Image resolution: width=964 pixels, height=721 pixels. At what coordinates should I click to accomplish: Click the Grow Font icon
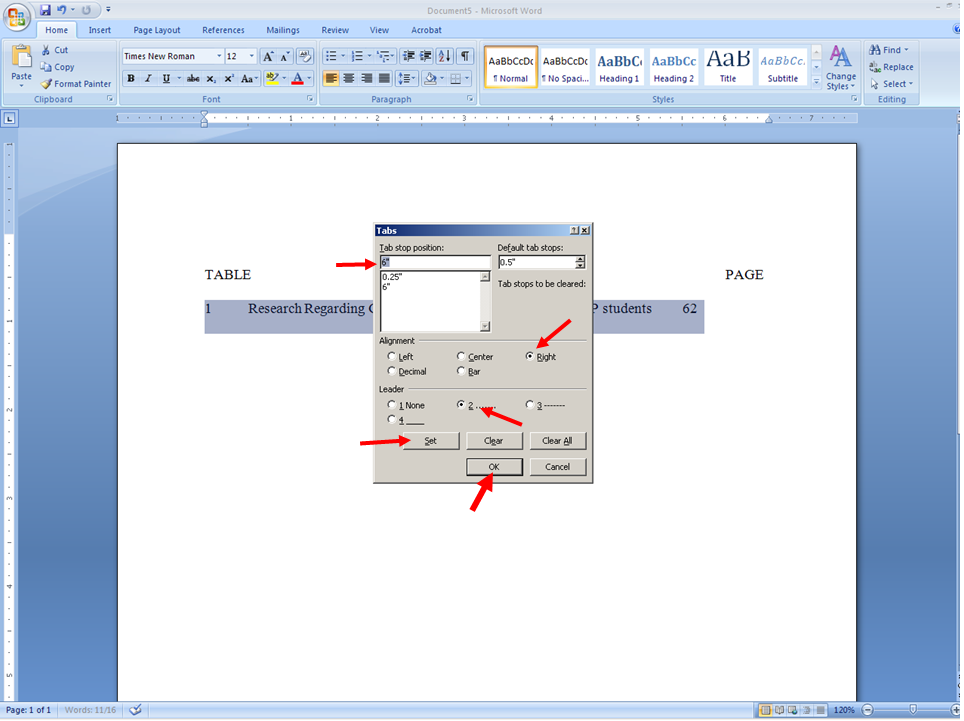click(267, 55)
